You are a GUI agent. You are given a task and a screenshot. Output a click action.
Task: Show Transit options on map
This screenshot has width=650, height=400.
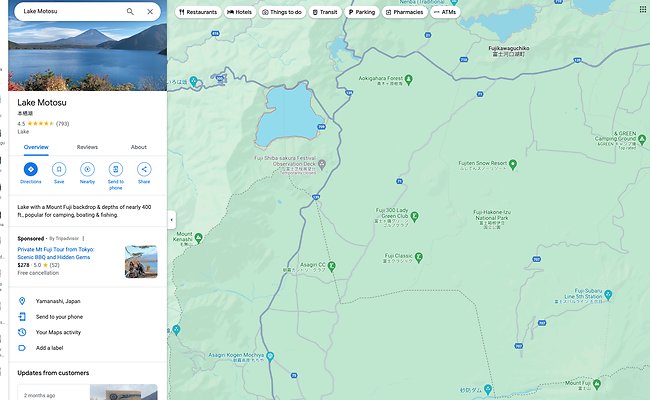325,12
